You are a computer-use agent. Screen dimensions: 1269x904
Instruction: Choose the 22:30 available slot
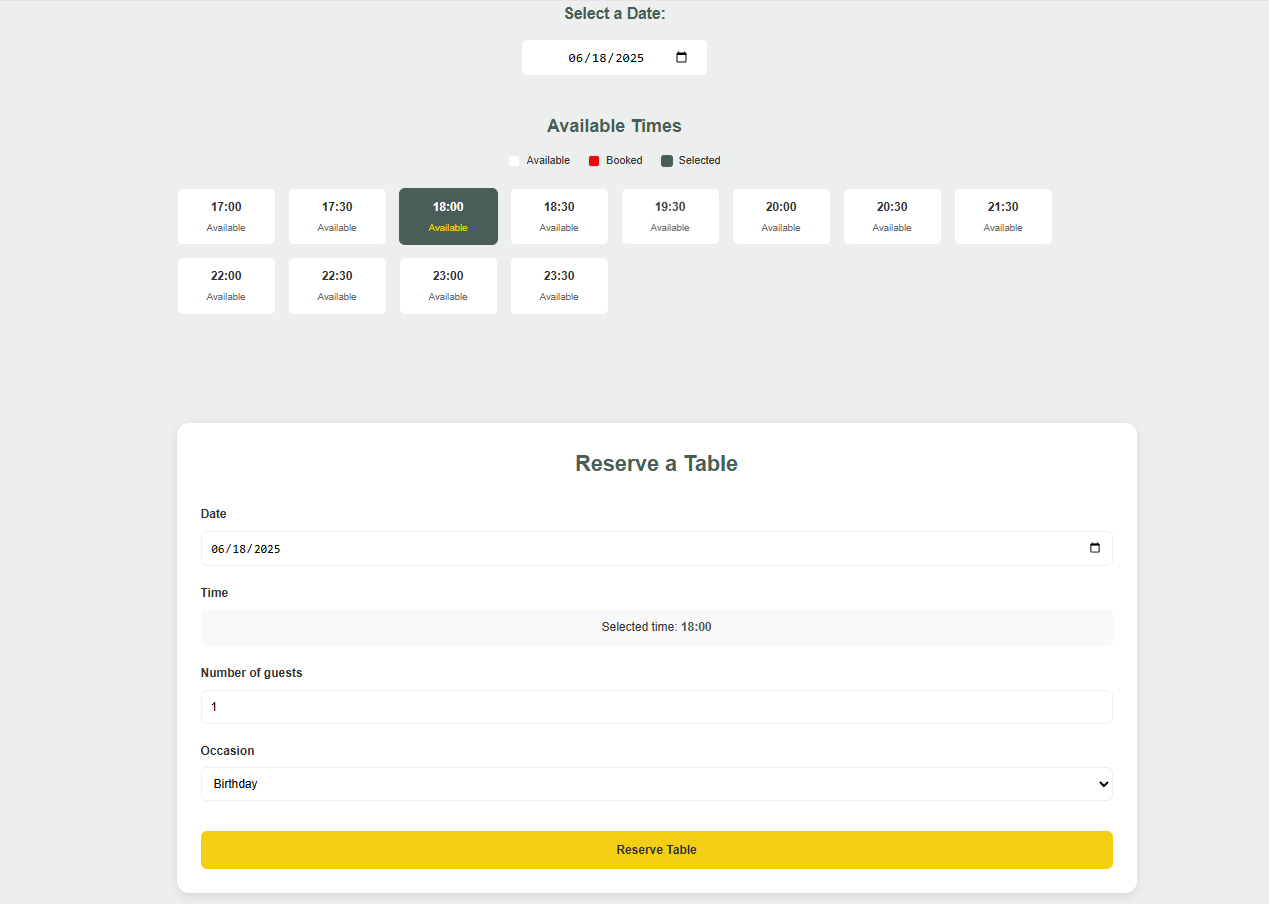337,286
